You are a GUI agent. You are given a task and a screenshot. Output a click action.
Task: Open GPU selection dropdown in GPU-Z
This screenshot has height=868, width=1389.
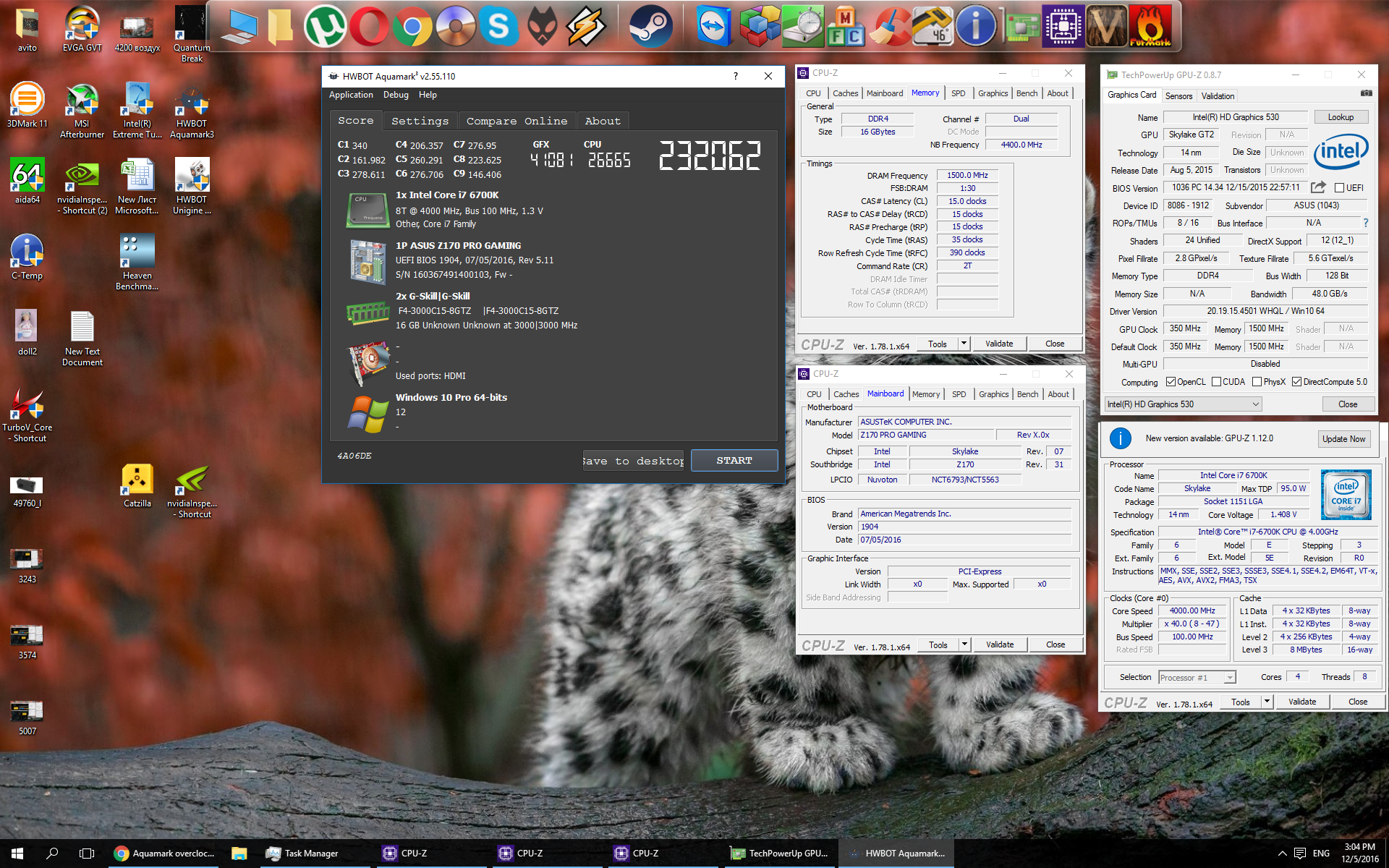point(1183,404)
